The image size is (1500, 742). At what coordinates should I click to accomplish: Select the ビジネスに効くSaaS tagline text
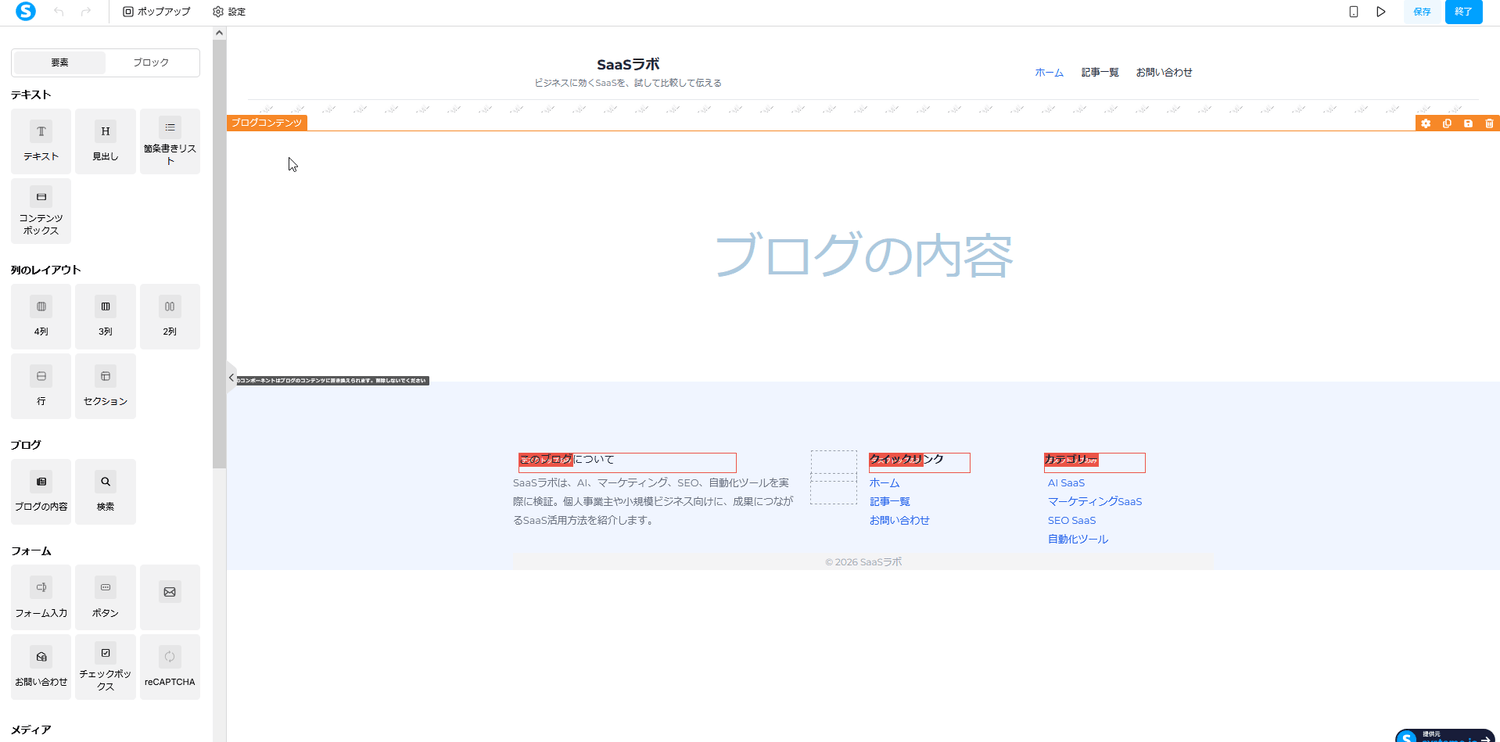coord(628,83)
